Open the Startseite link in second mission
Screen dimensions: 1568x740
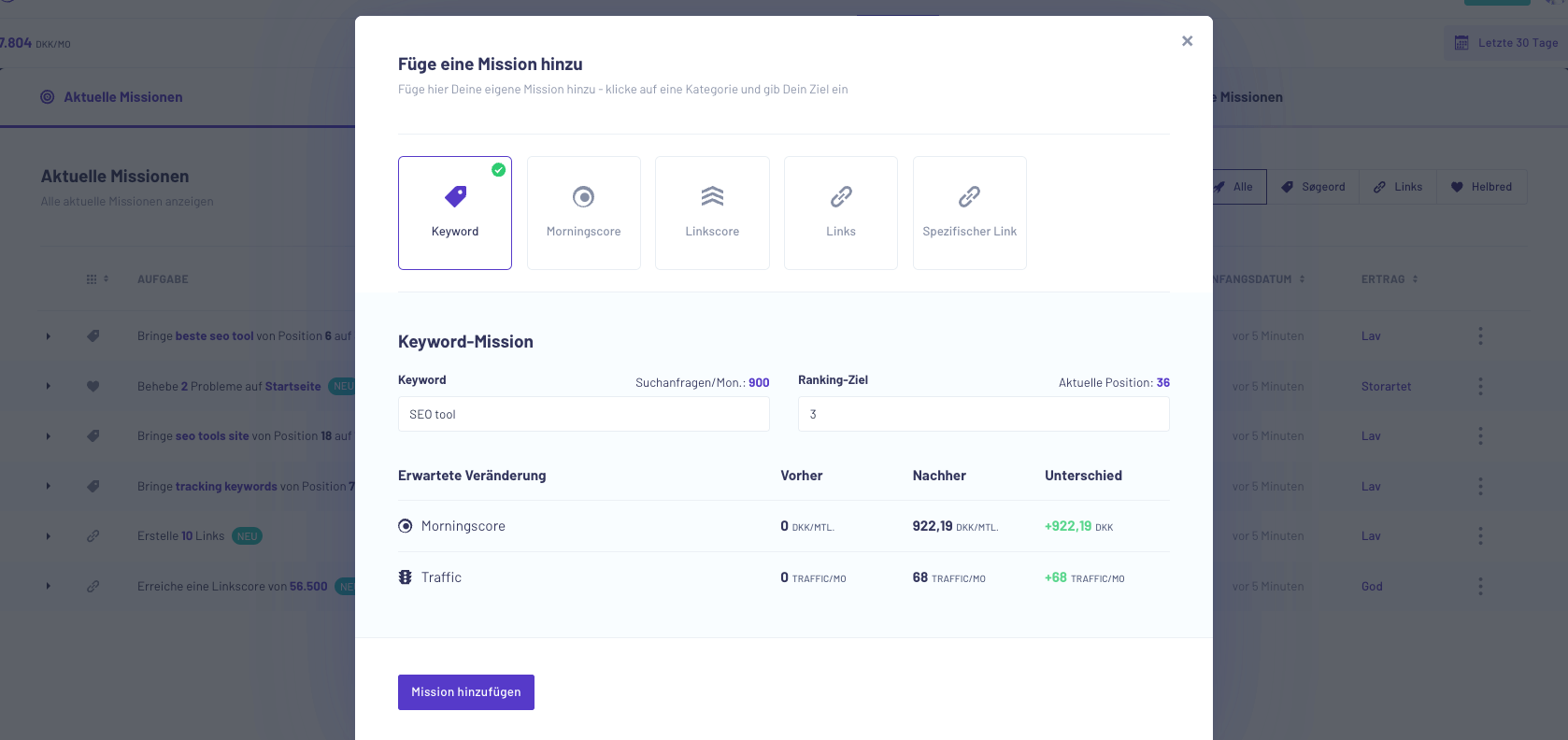293,386
